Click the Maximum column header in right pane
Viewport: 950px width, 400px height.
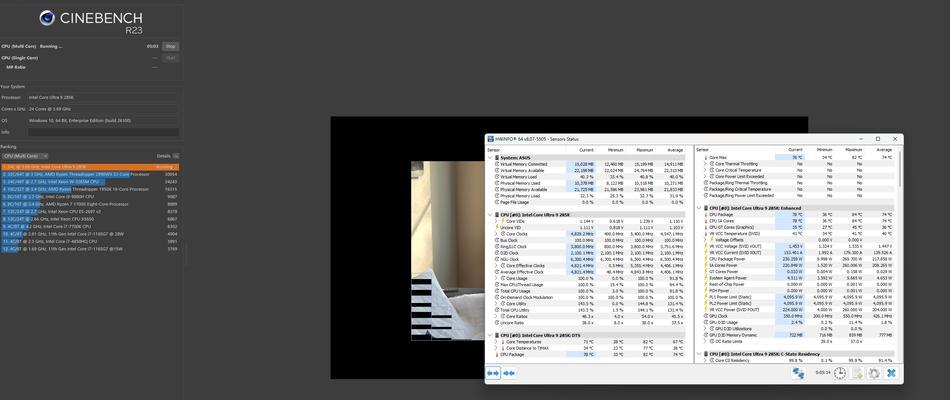click(853, 150)
